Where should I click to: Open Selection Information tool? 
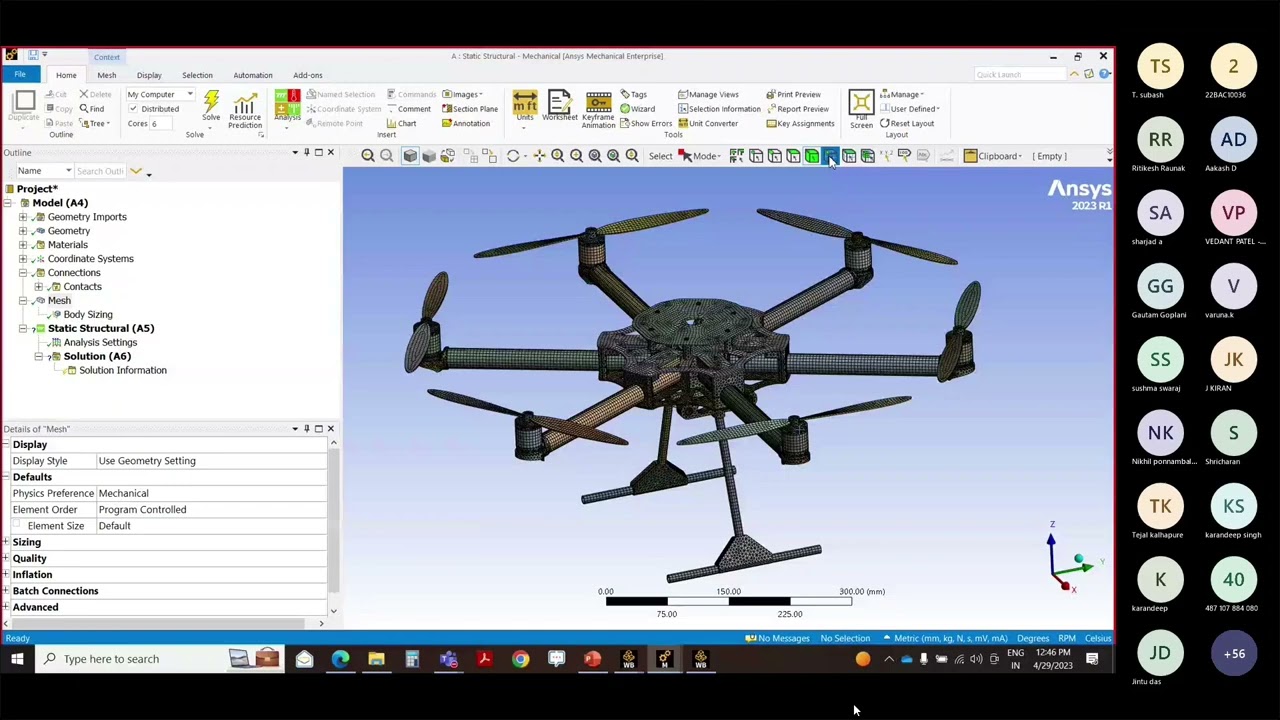(x=719, y=109)
